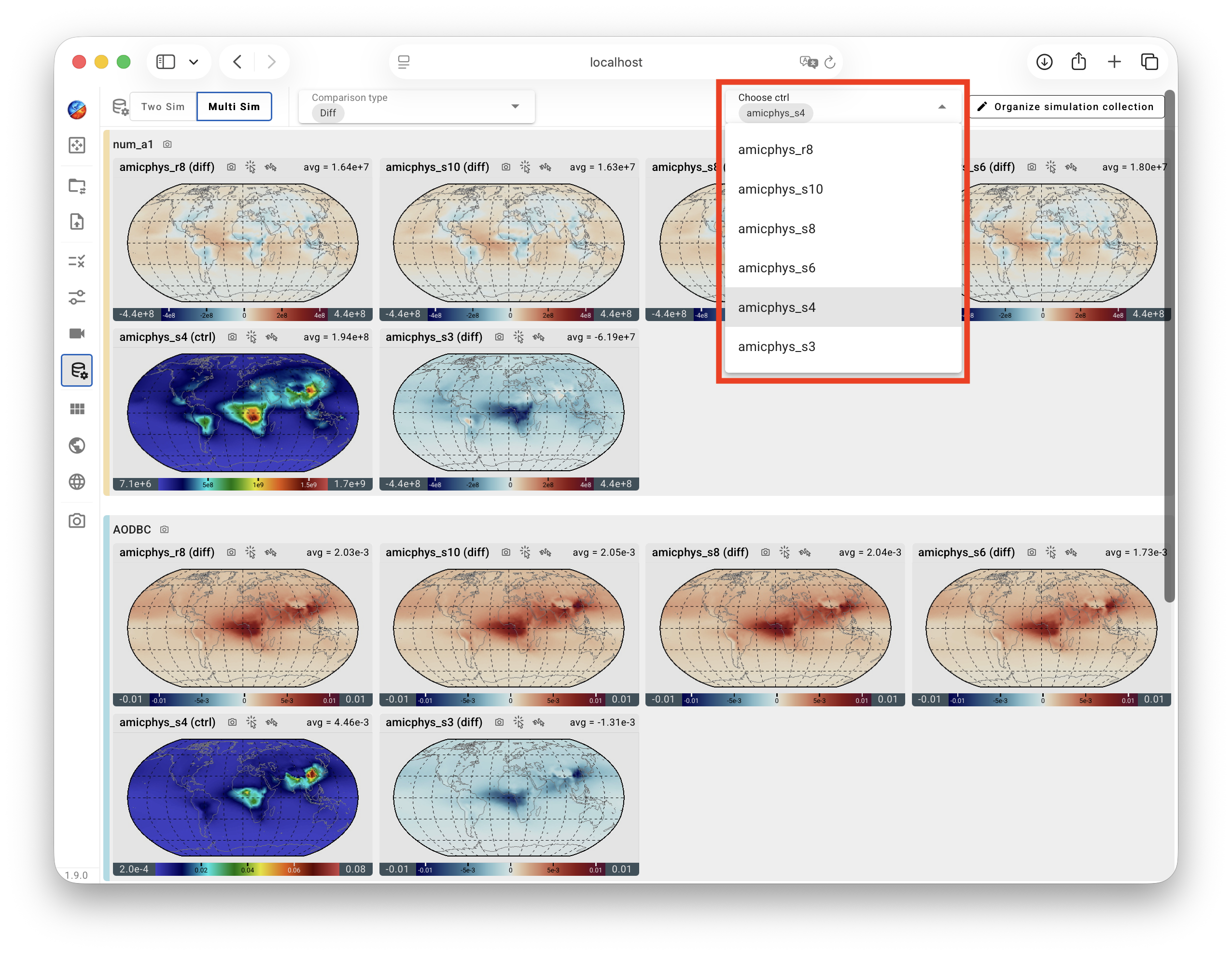Click 'avg = -1.31e-3' on AODBC amicphys_s3
Viewport: 1232px width, 955px height.
[602, 722]
